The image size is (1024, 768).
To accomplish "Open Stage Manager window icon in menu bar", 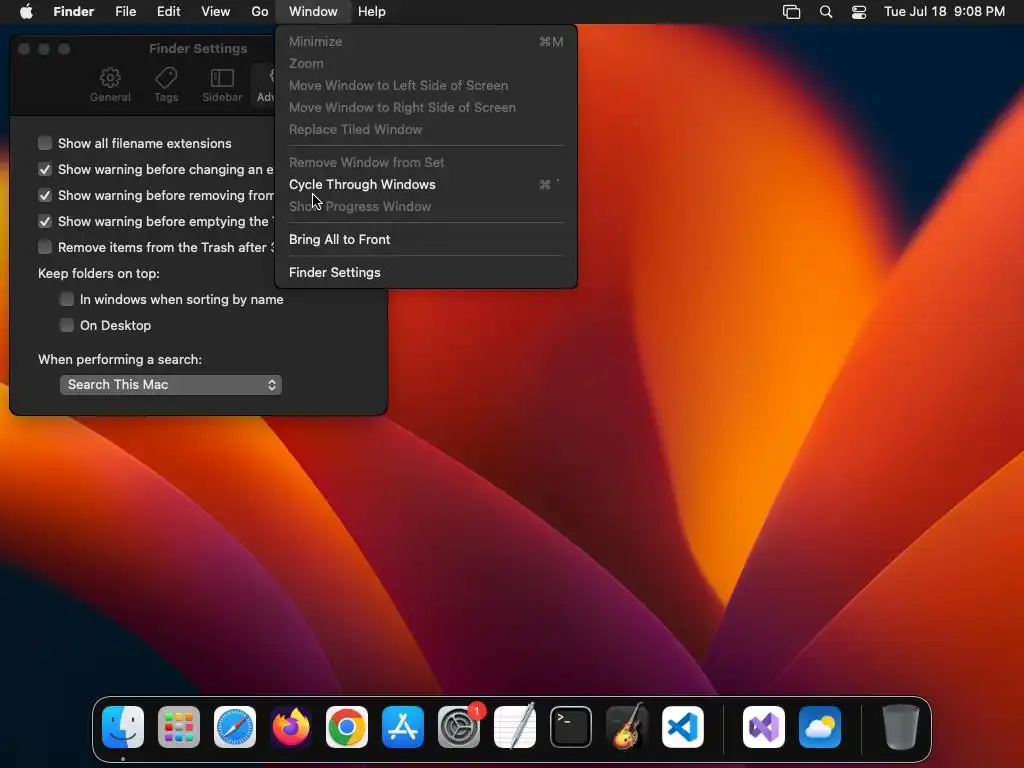I will (x=792, y=12).
